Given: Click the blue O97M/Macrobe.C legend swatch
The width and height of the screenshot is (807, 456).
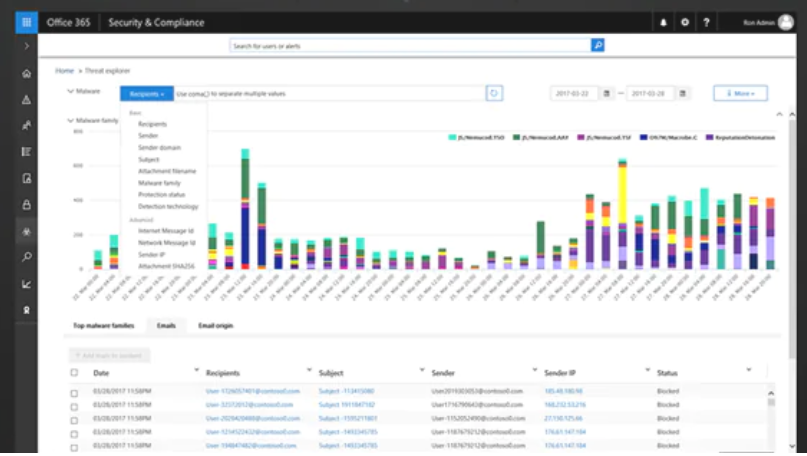Looking at the screenshot, I should click(643, 137).
